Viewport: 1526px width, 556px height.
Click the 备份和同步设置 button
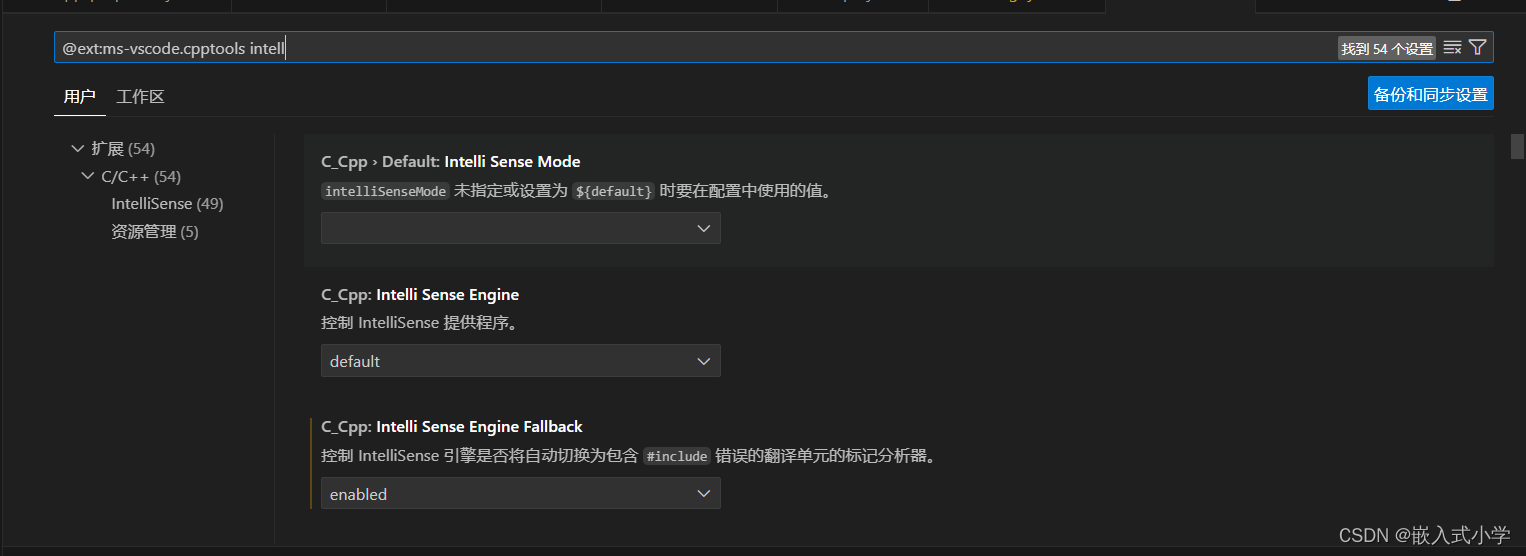[1430, 94]
